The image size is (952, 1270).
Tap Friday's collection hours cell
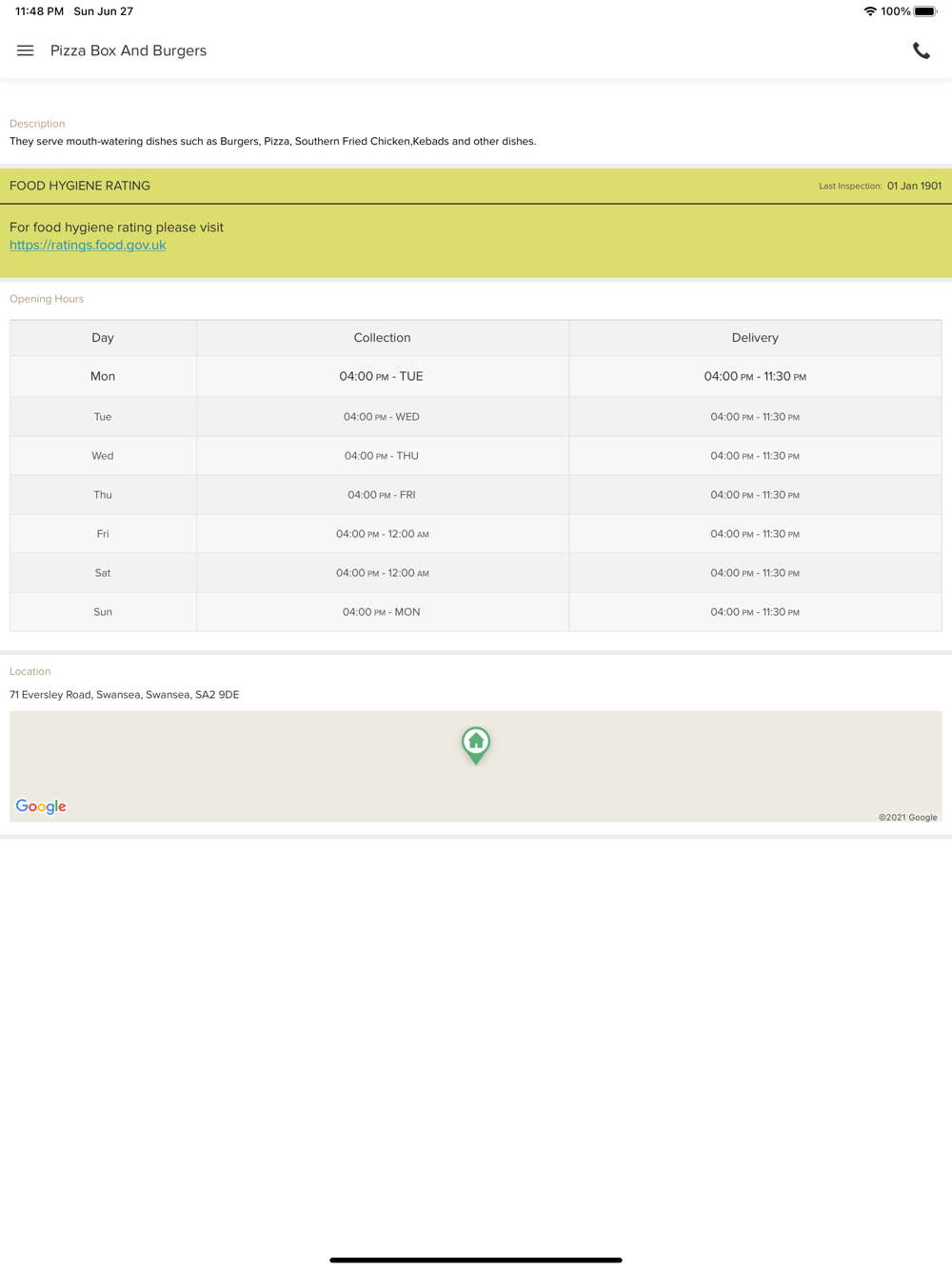pyautogui.click(x=383, y=534)
